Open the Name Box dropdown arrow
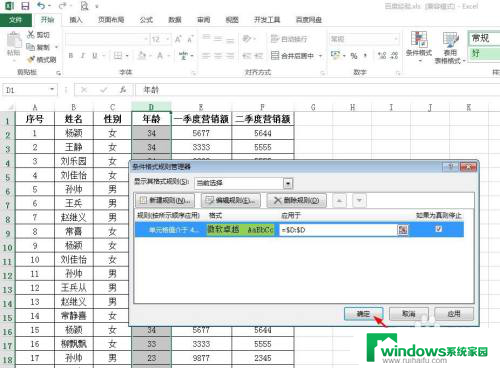Viewport: 500px width, 368px height. click(52, 89)
